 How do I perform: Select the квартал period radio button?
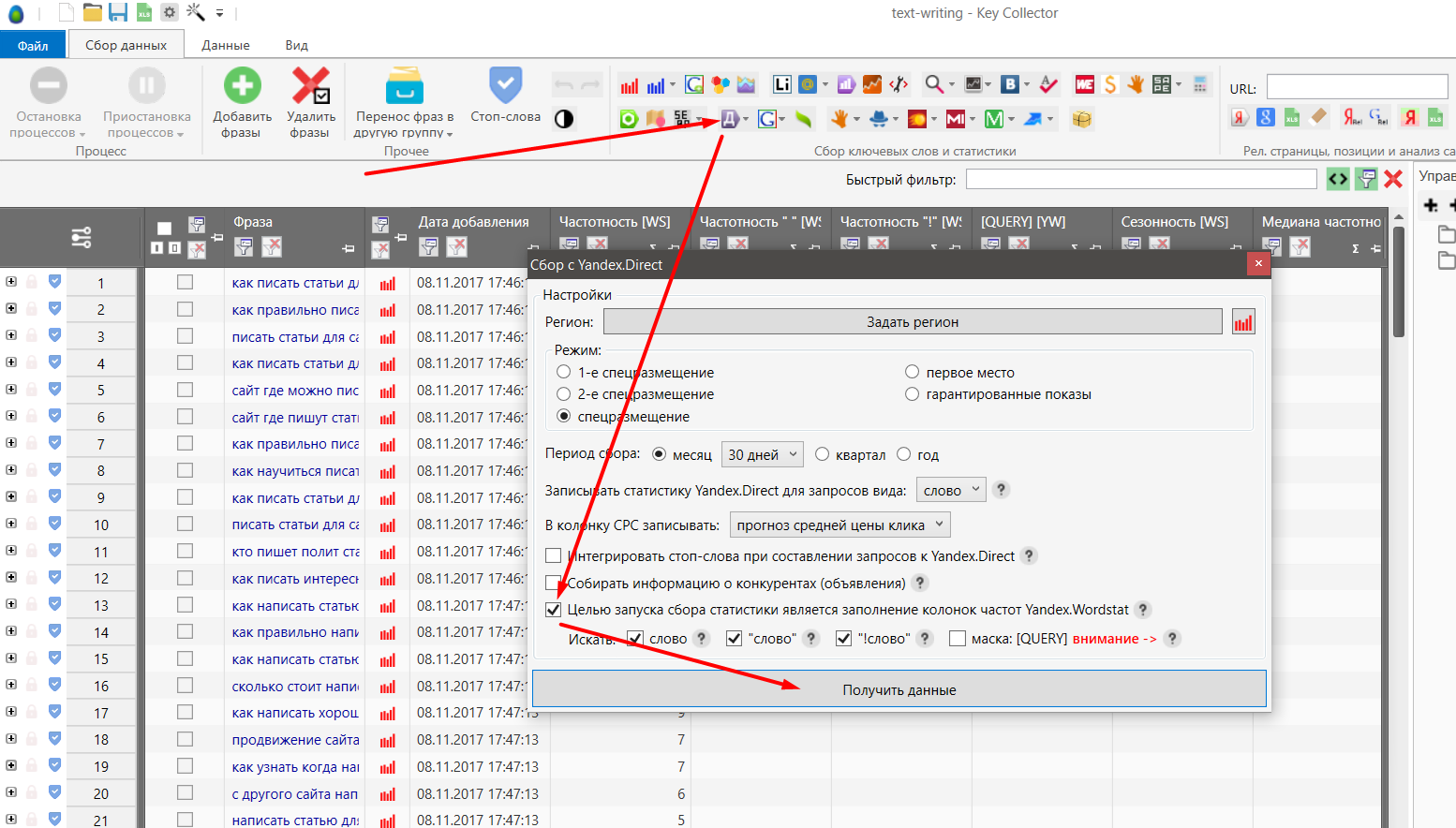pyautogui.click(x=822, y=454)
